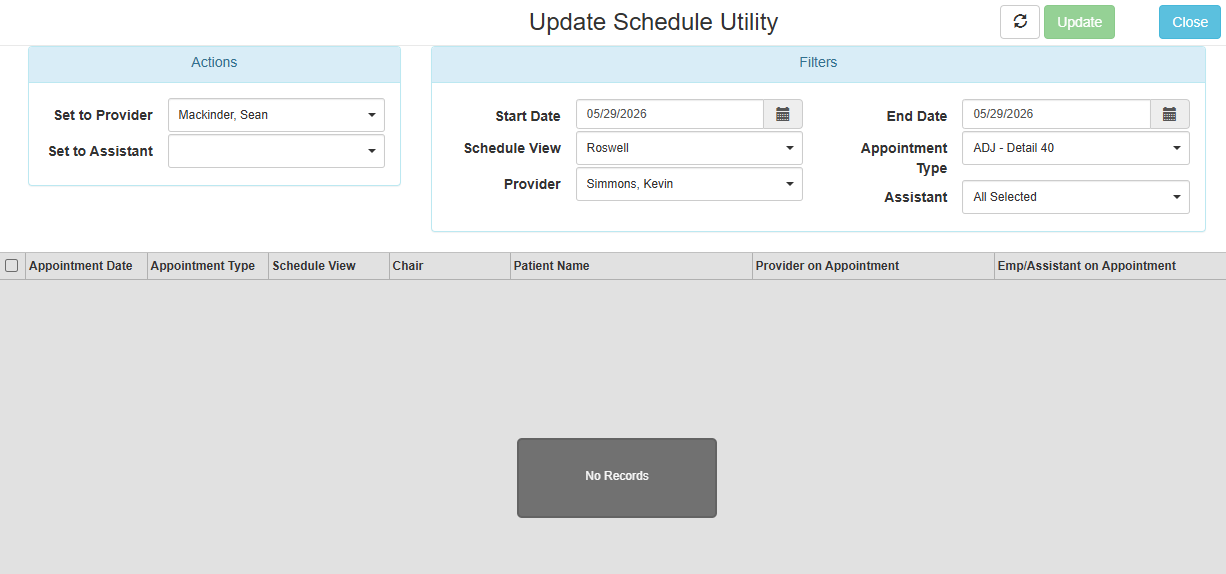The width and height of the screenshot is (1226, 574).
Task: Click the Assistant label in Filters
Action: click(x=916, y=197)
